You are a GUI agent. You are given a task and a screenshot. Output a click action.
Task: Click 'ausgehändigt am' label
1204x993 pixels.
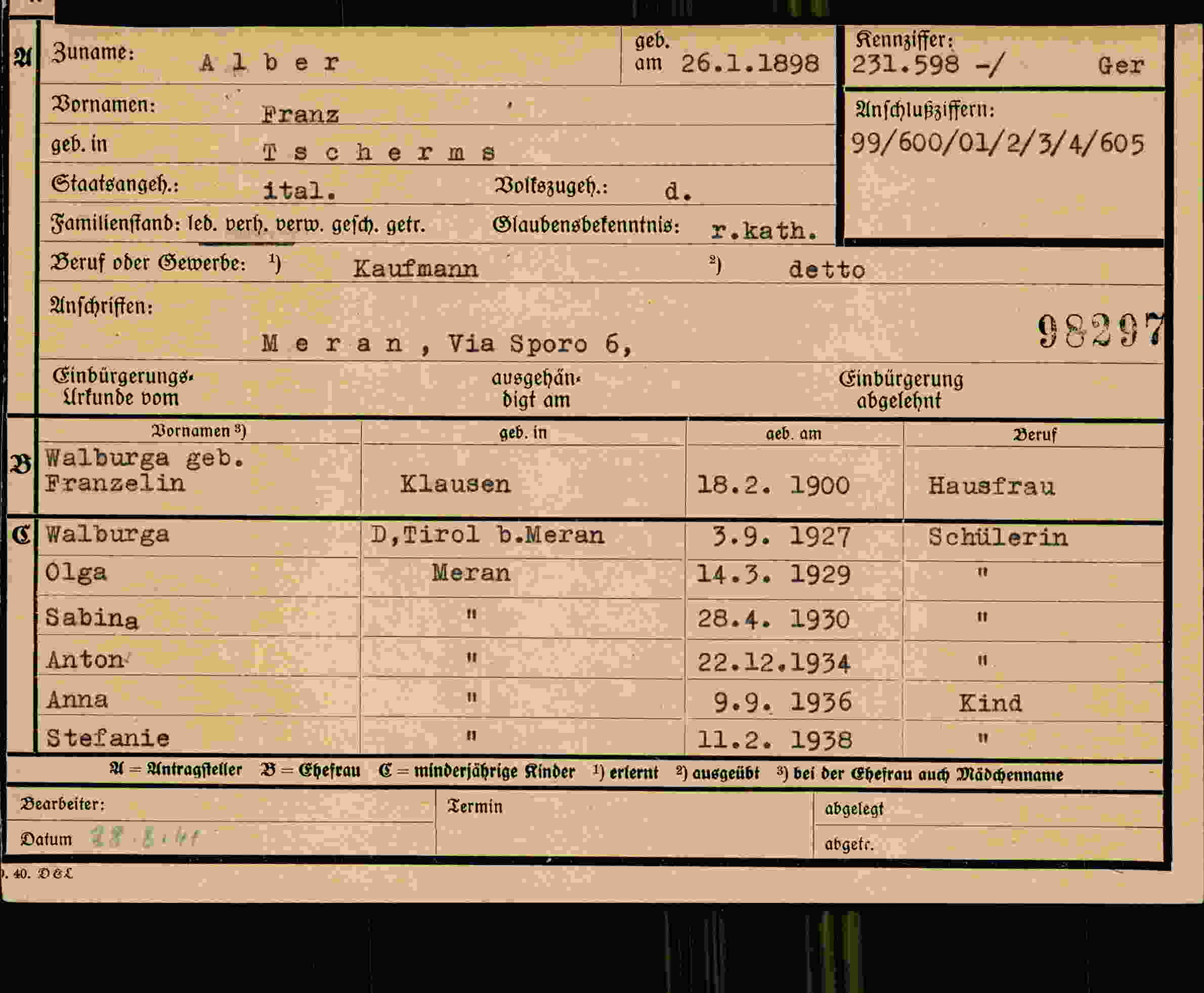536,389
